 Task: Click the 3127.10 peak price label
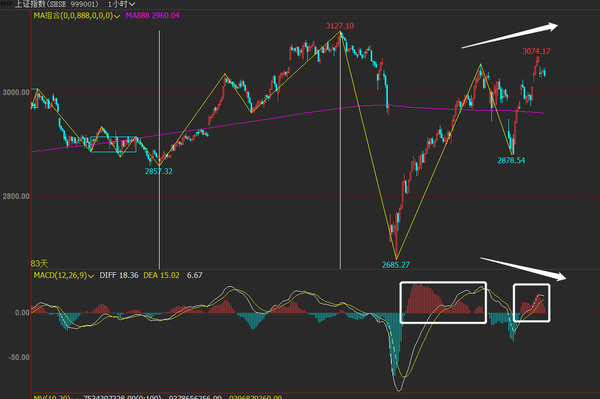[340, 26]
